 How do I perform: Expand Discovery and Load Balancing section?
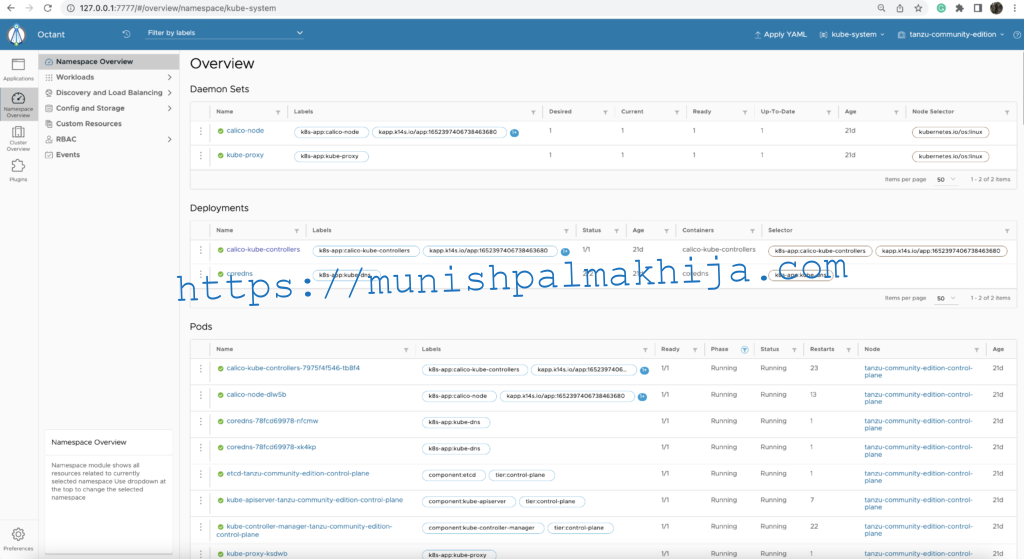click(108, 93)
